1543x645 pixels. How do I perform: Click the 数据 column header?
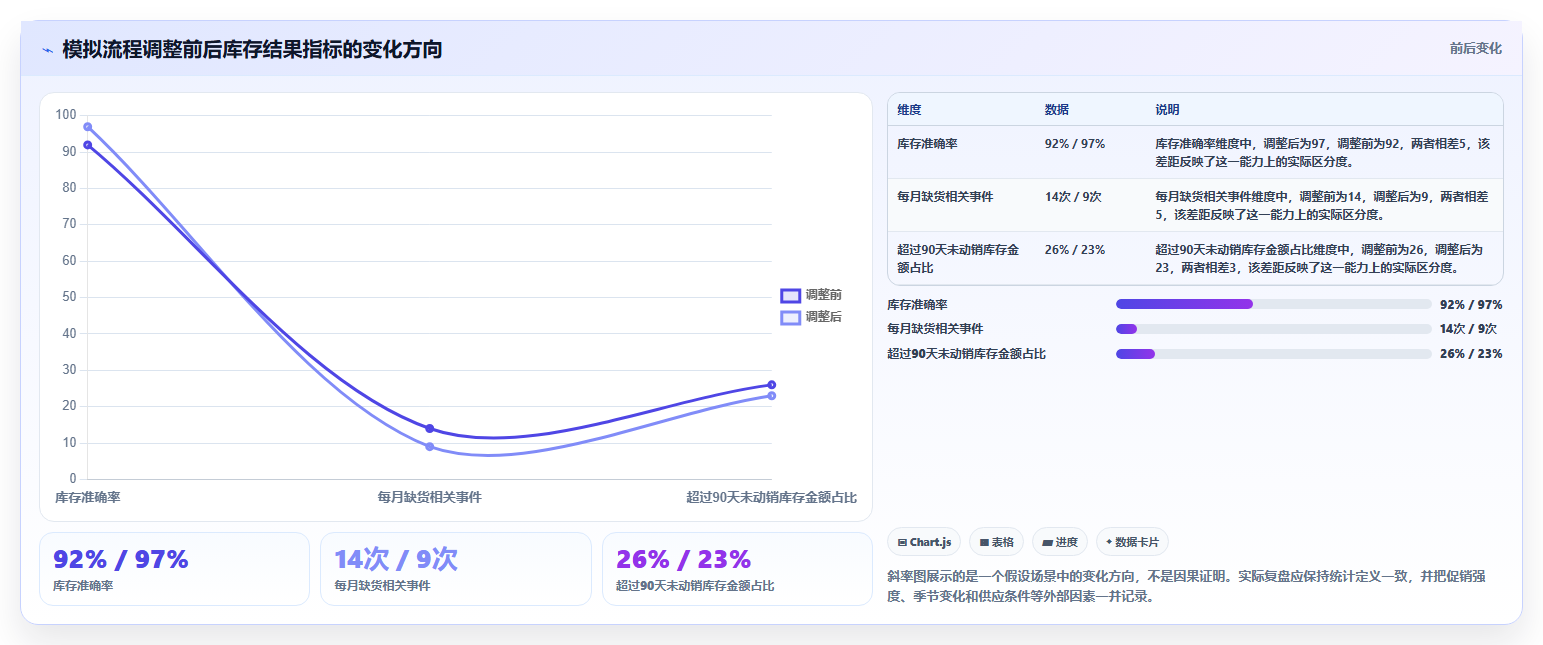pyautogui.click(x=1057, y=109)
